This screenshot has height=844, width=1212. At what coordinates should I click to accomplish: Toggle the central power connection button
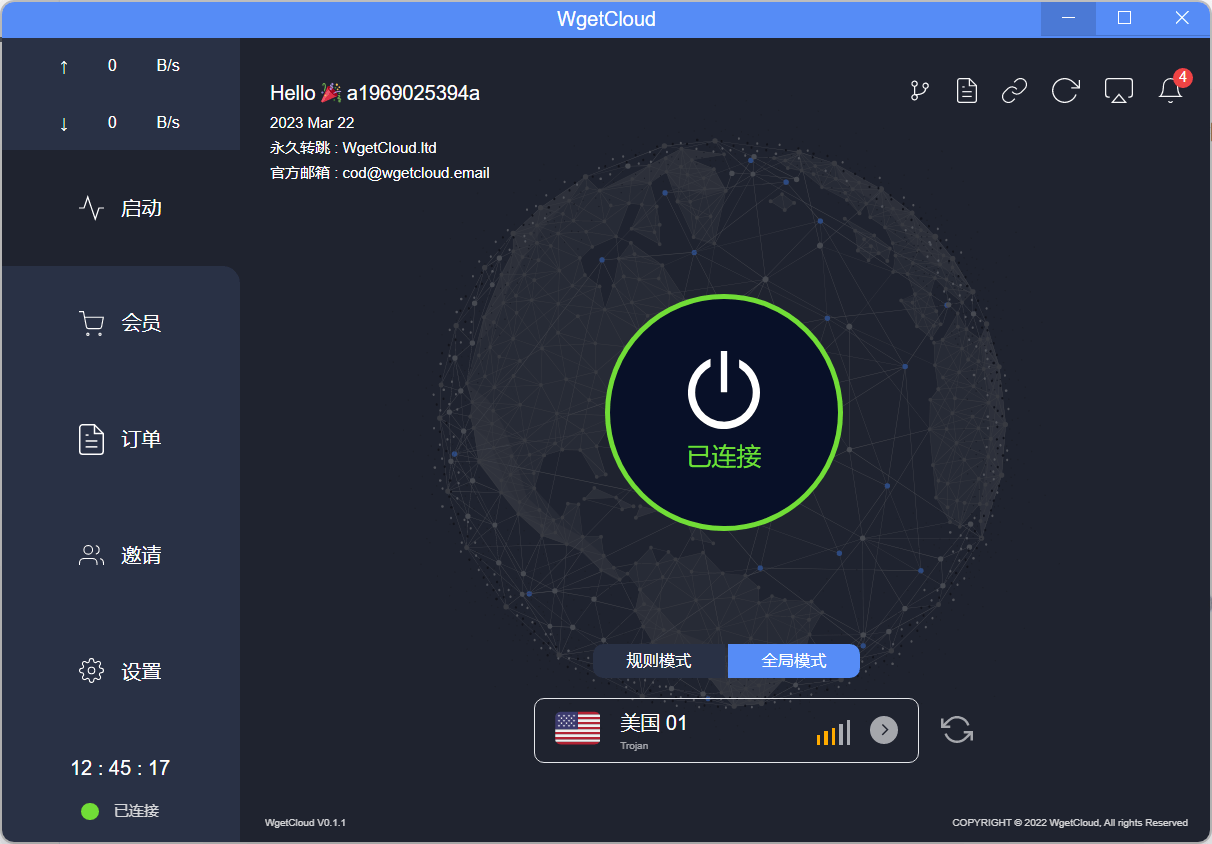pos(724,412)
